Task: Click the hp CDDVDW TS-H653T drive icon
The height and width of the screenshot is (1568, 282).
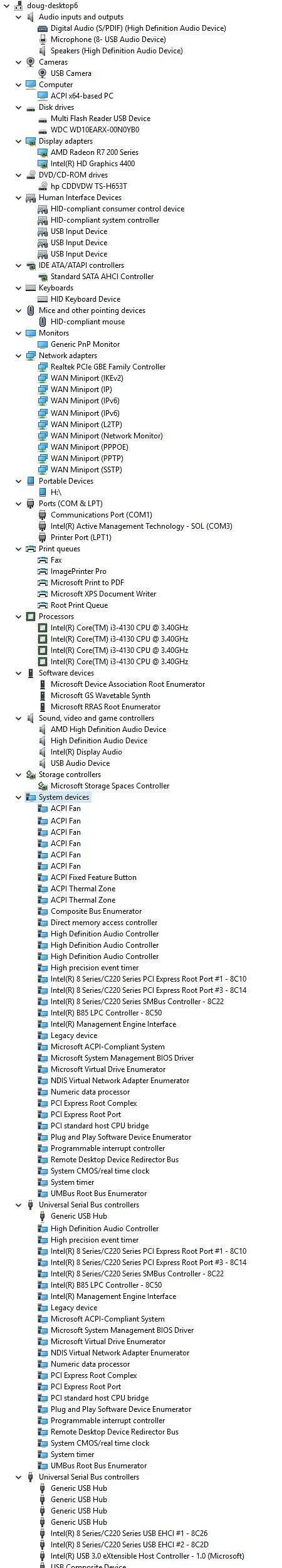Action: click(x=43, y=186)
